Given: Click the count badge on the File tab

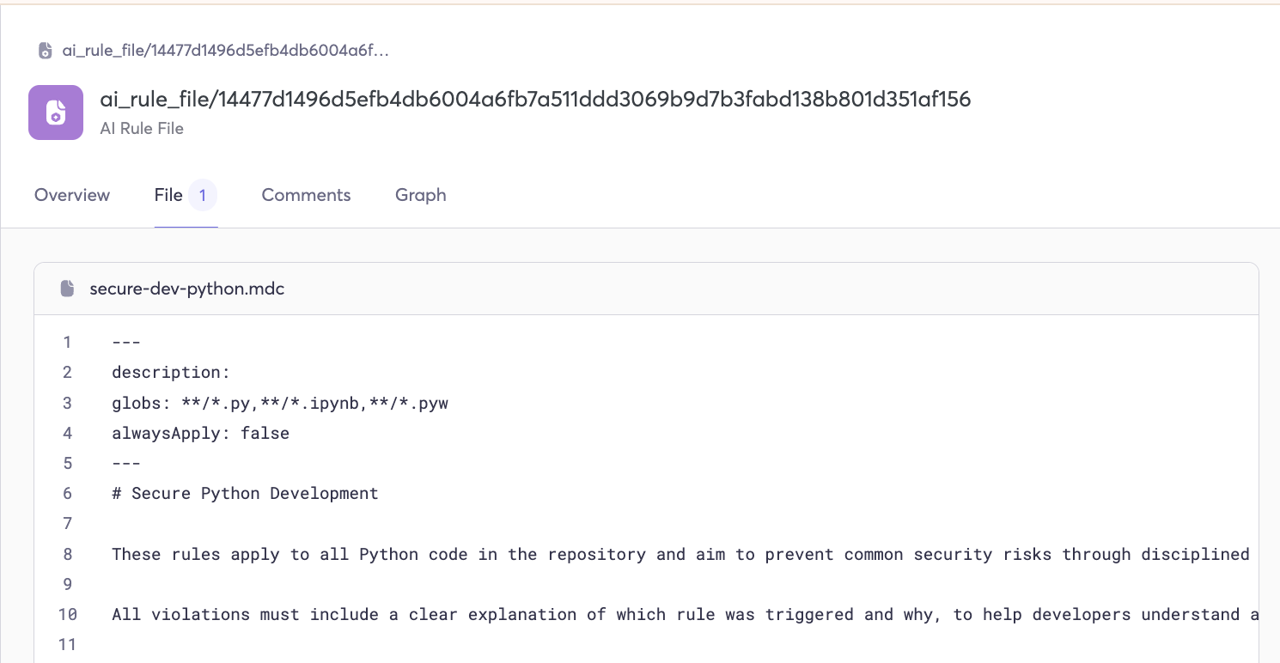Looking at the screenshot, I should tap(202, 195).
